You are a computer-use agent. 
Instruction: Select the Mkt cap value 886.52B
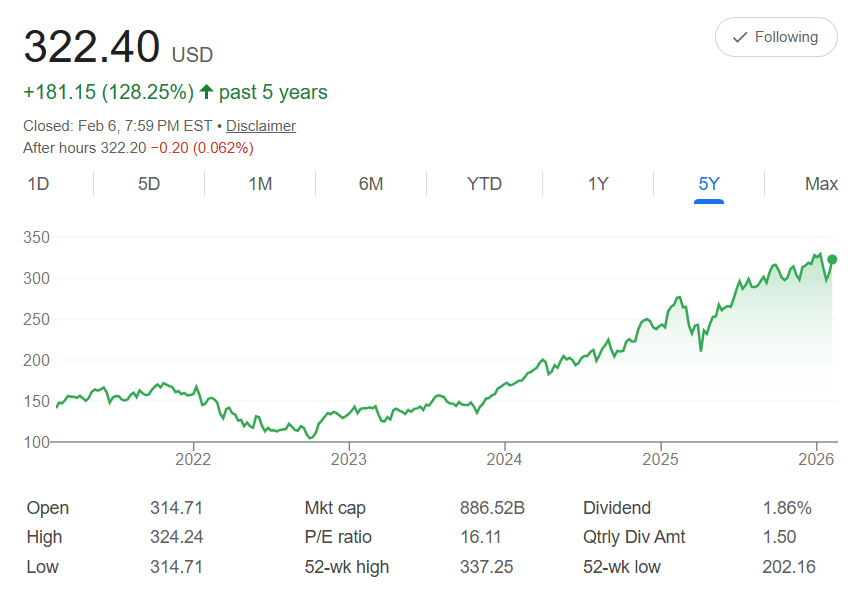tap(492, 508)
